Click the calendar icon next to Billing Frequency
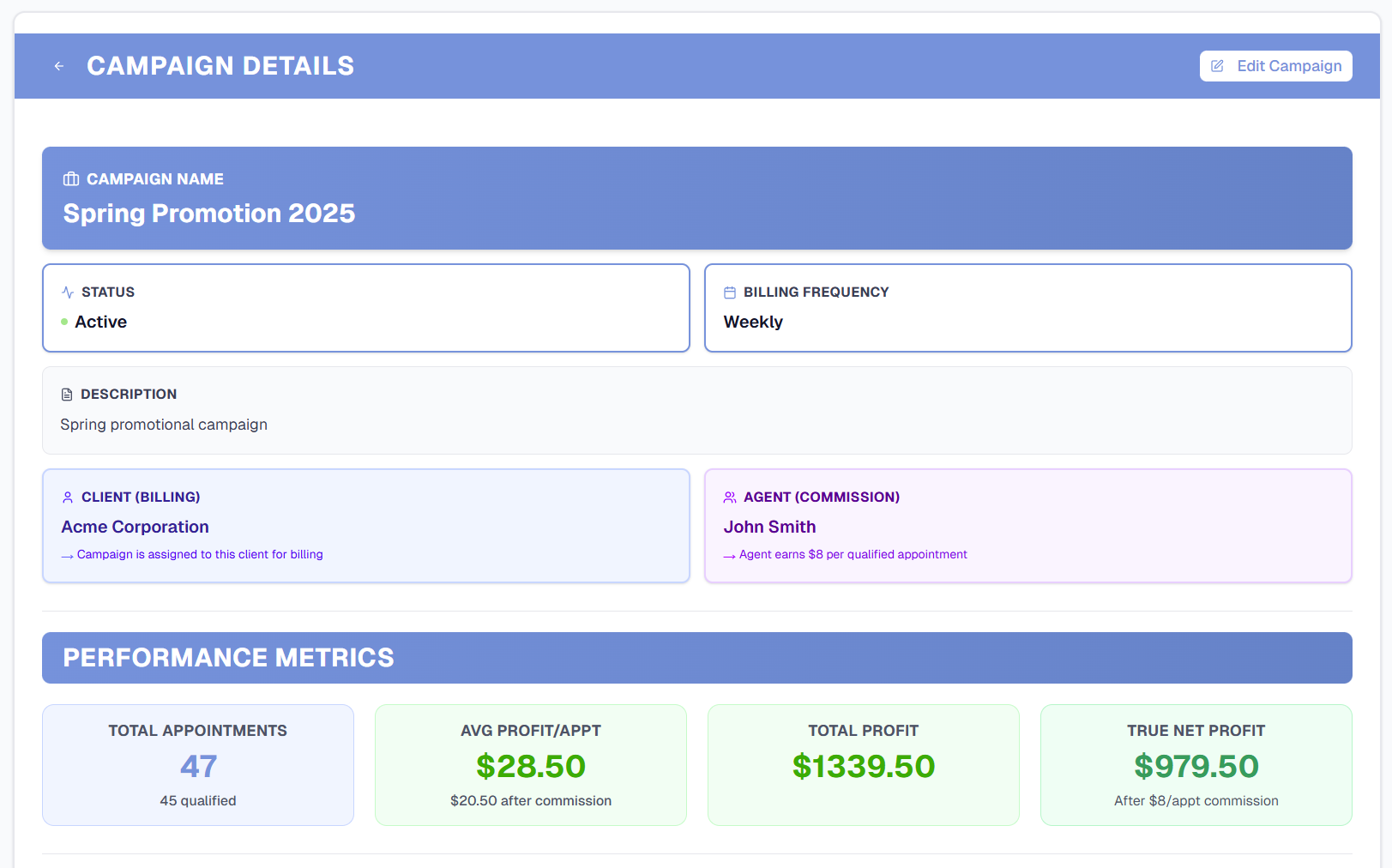The image size is (1392, 868). [x=730, y=292]
